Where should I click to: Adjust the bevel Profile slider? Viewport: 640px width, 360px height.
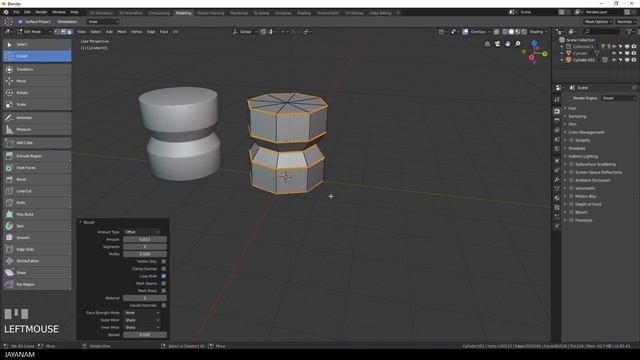[145, 254]
